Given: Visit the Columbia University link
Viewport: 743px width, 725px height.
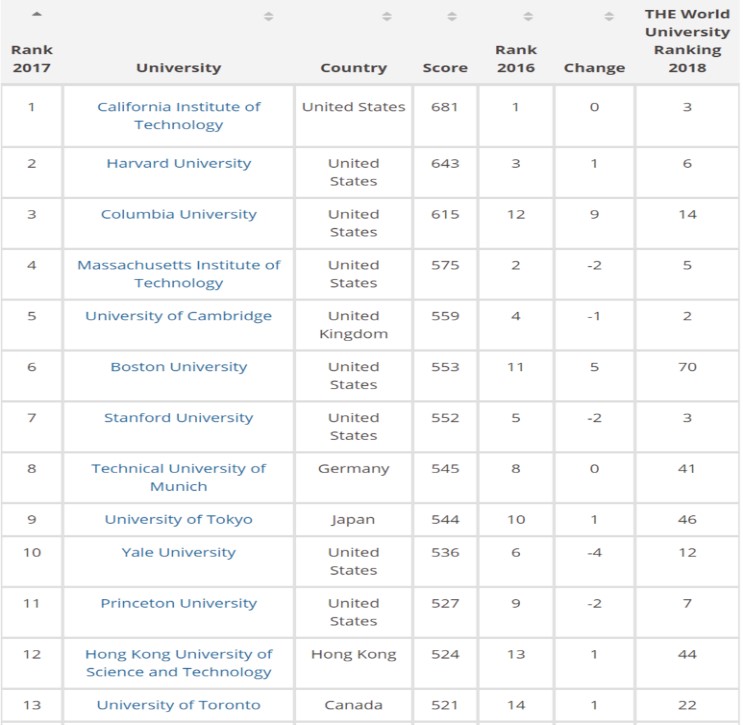Looking at the screenshot, I should 179,214.
